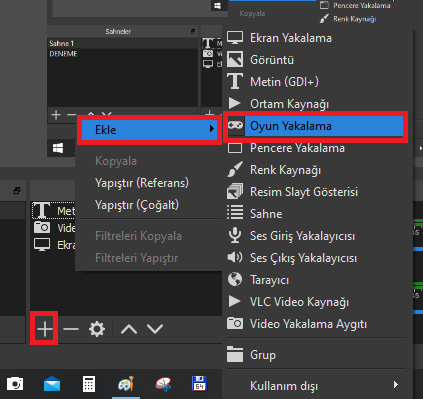Select the Met text source row
Viewport: 423px width, 399px height.
54,211
